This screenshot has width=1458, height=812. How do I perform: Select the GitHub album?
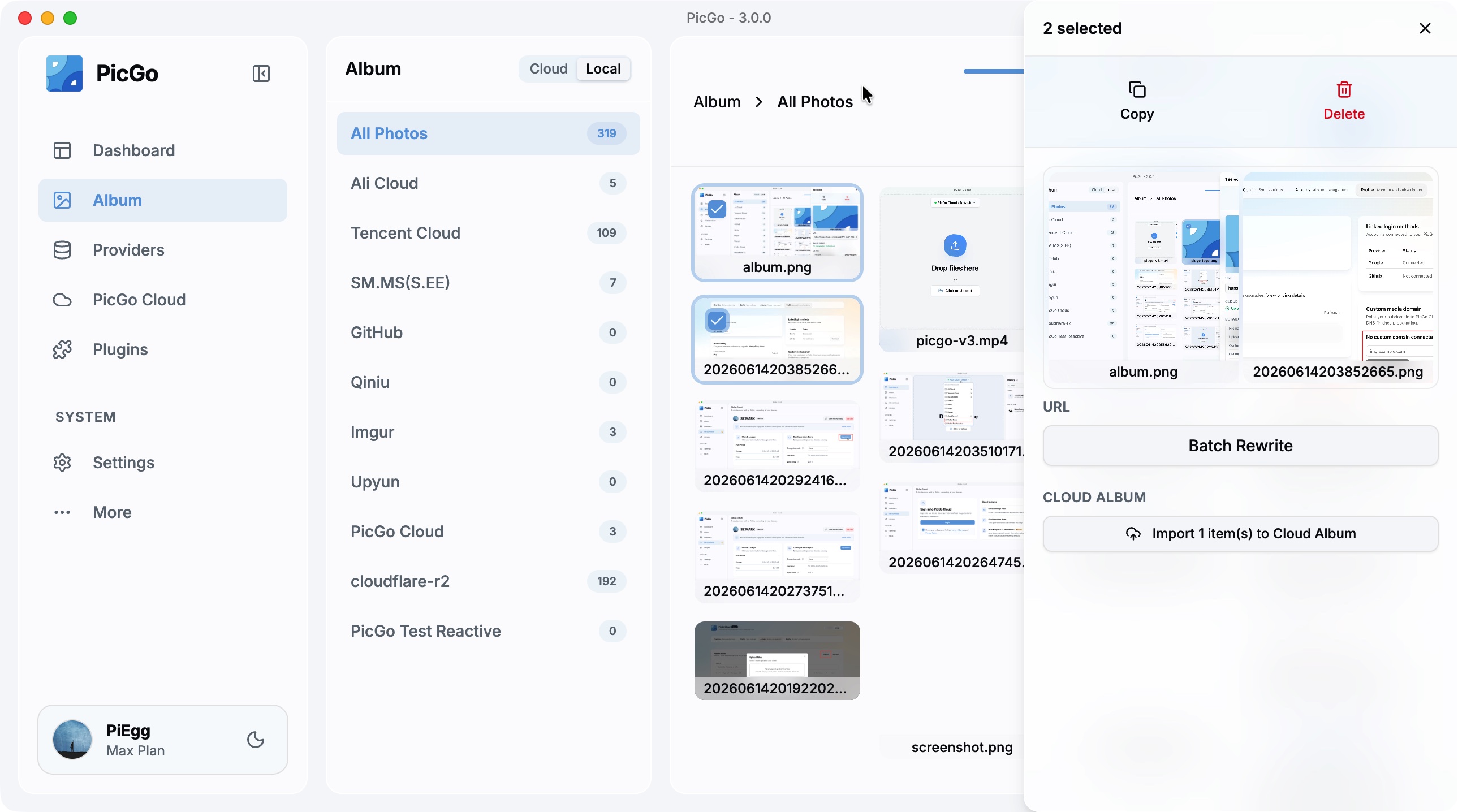point(489,332)
